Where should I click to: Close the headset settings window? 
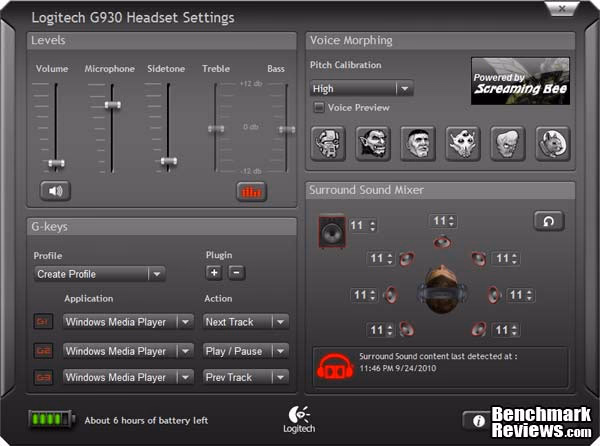[x=562, y=8]
